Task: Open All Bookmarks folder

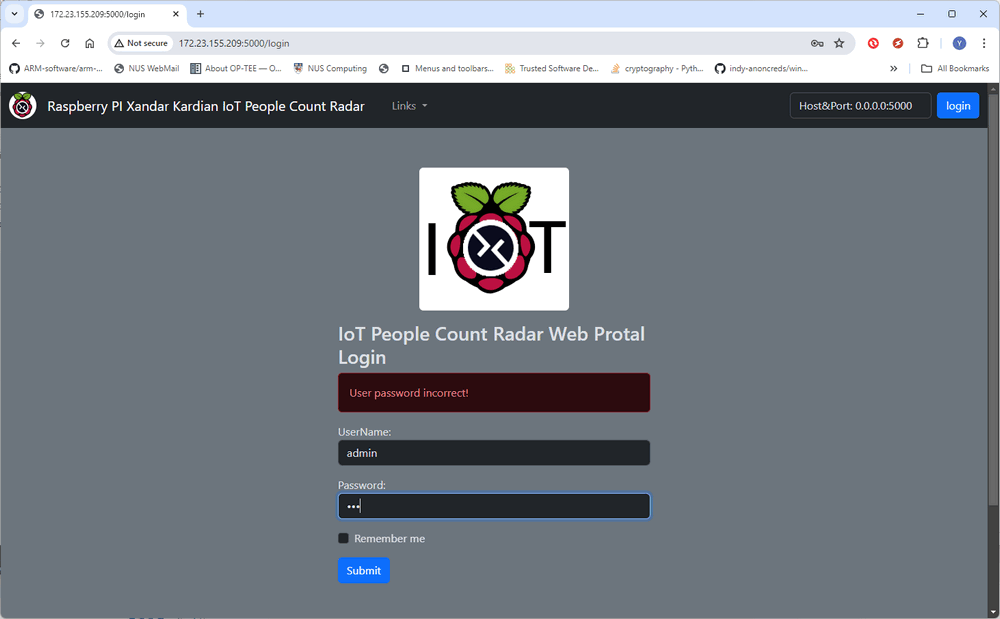Action: 955,68
